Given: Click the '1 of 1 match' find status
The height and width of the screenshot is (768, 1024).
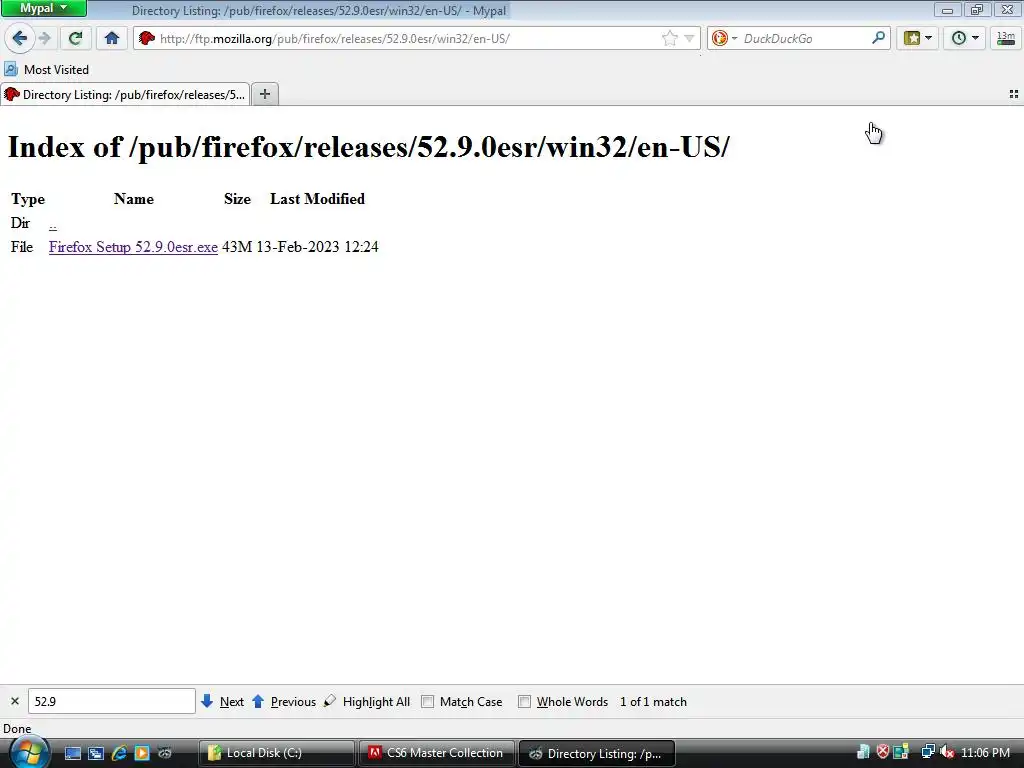Looking at the screenshot, I should click(653, 701).
